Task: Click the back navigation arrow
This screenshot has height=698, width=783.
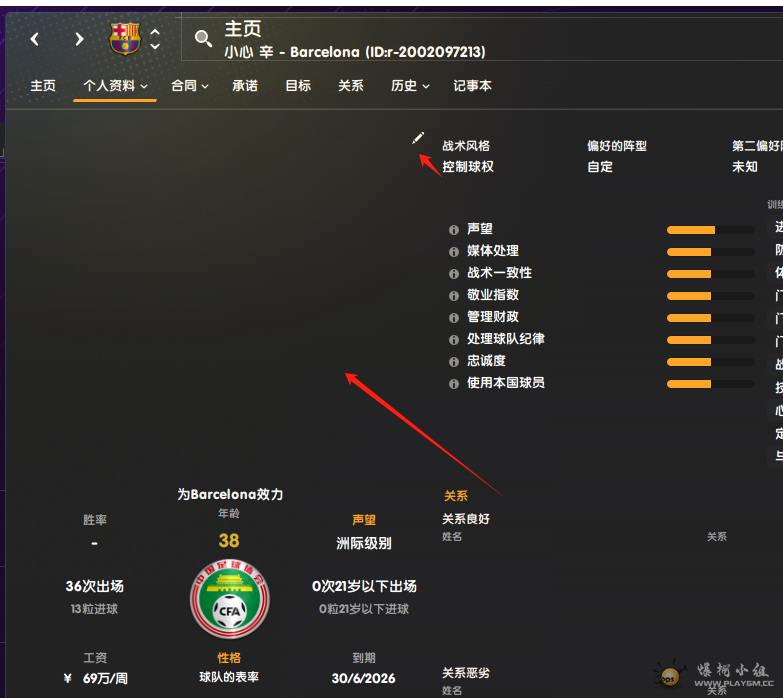Action: [x=34, y=39]
